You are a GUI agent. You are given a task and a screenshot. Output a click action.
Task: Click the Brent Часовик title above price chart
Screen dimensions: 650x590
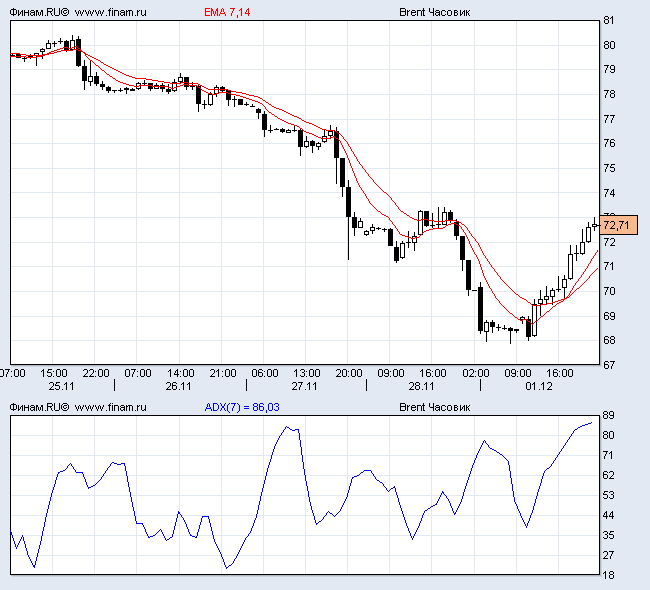point(434,13)
